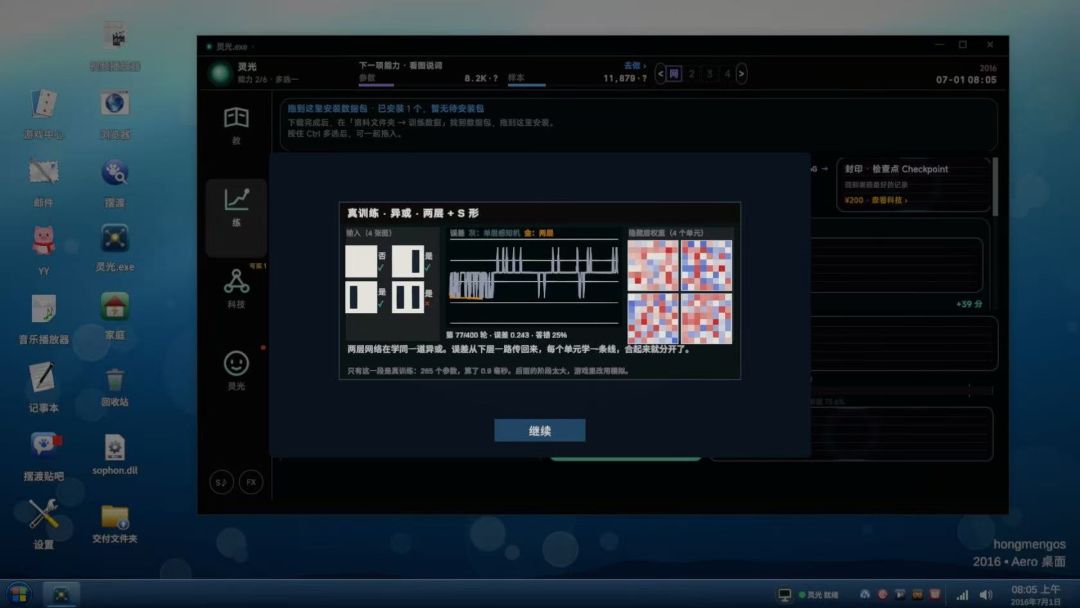Open the 记事本 notepad desktop icon
This screenshot has height=608, width=1080.
(x=43, y=386)
